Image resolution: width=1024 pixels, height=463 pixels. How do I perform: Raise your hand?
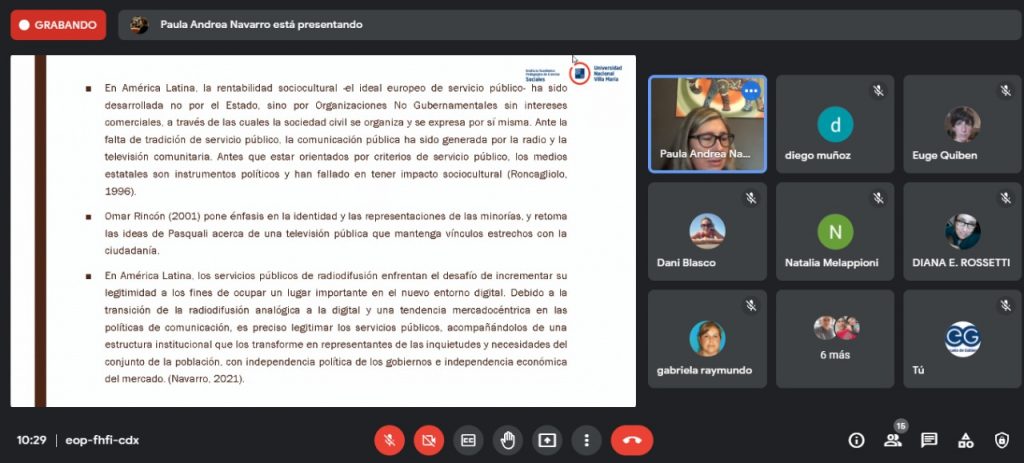click(508, 440)
